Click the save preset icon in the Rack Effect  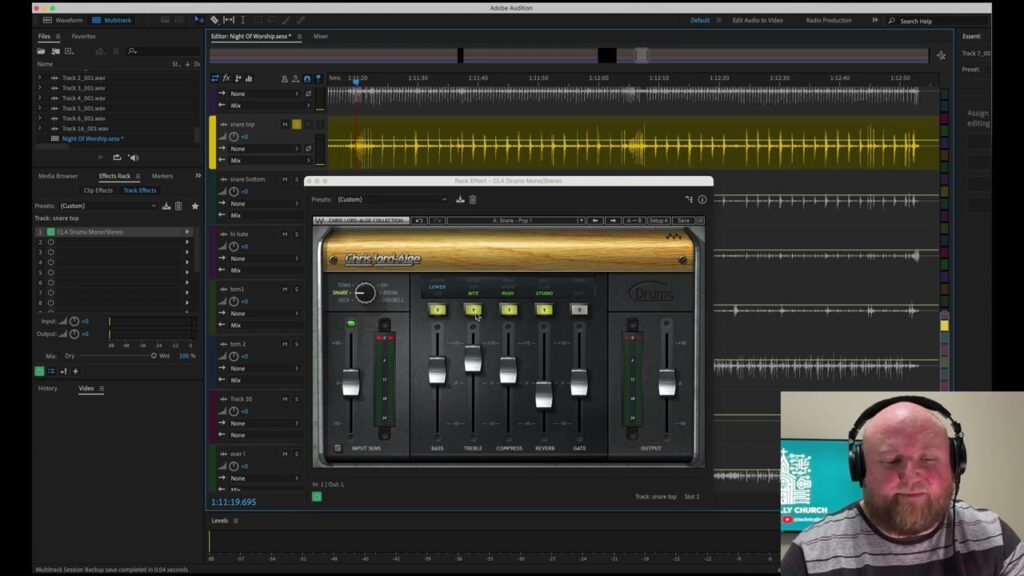click(x=459, y=198)
